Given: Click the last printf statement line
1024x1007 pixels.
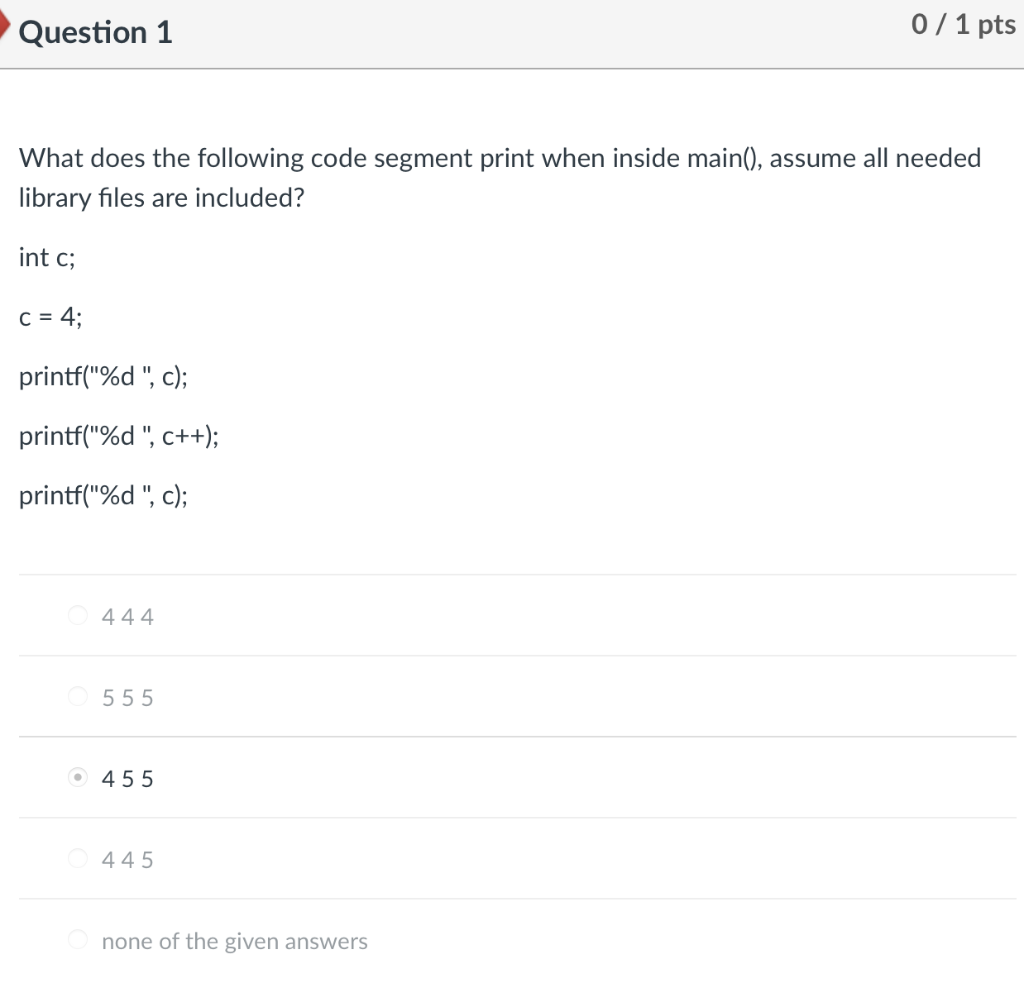Looking at the screenshot, I should [x=105, y=495].
